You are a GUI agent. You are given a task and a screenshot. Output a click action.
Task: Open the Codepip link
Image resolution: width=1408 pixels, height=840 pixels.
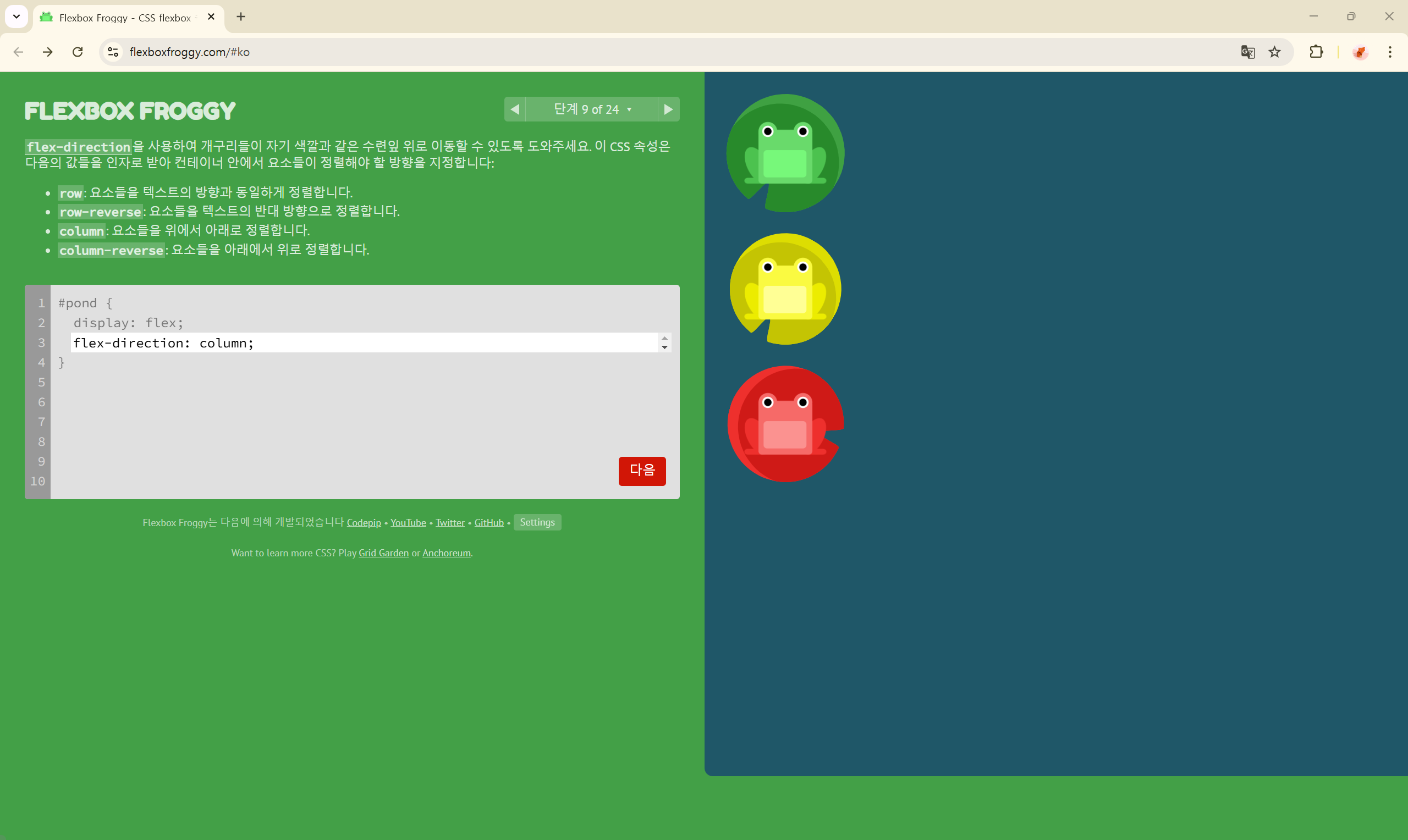pos(364,522)
